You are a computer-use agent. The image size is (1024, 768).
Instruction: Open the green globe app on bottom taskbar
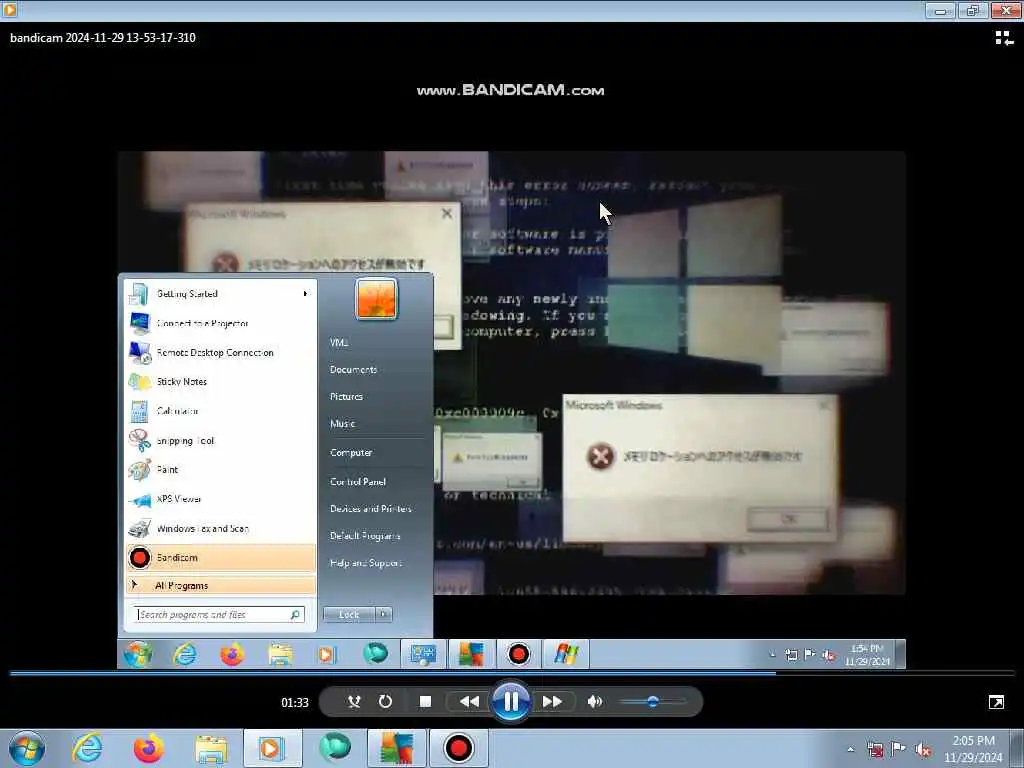tap(334, 748)
